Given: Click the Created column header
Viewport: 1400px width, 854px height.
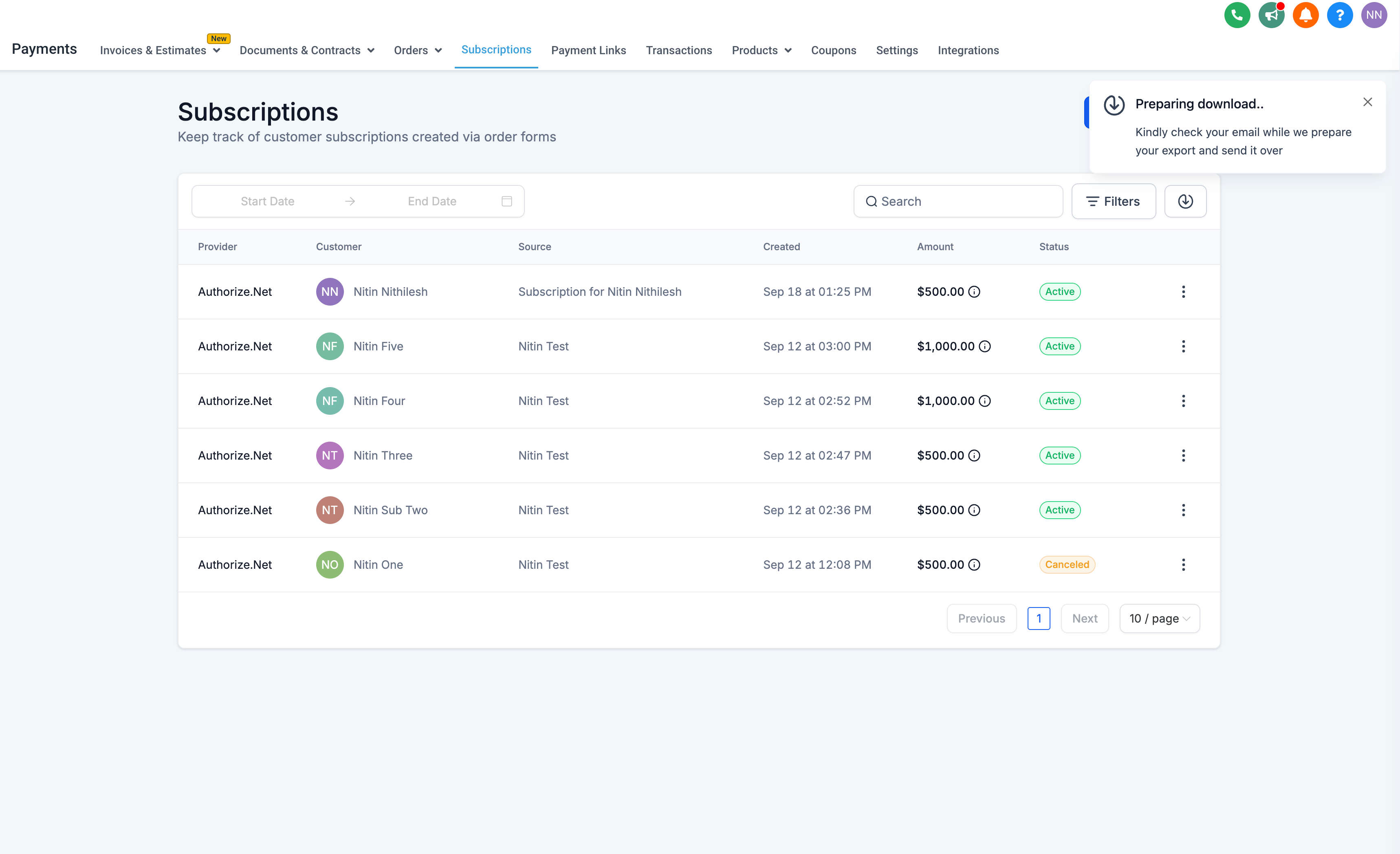Looking at the screenshot, I should (781, 247).
